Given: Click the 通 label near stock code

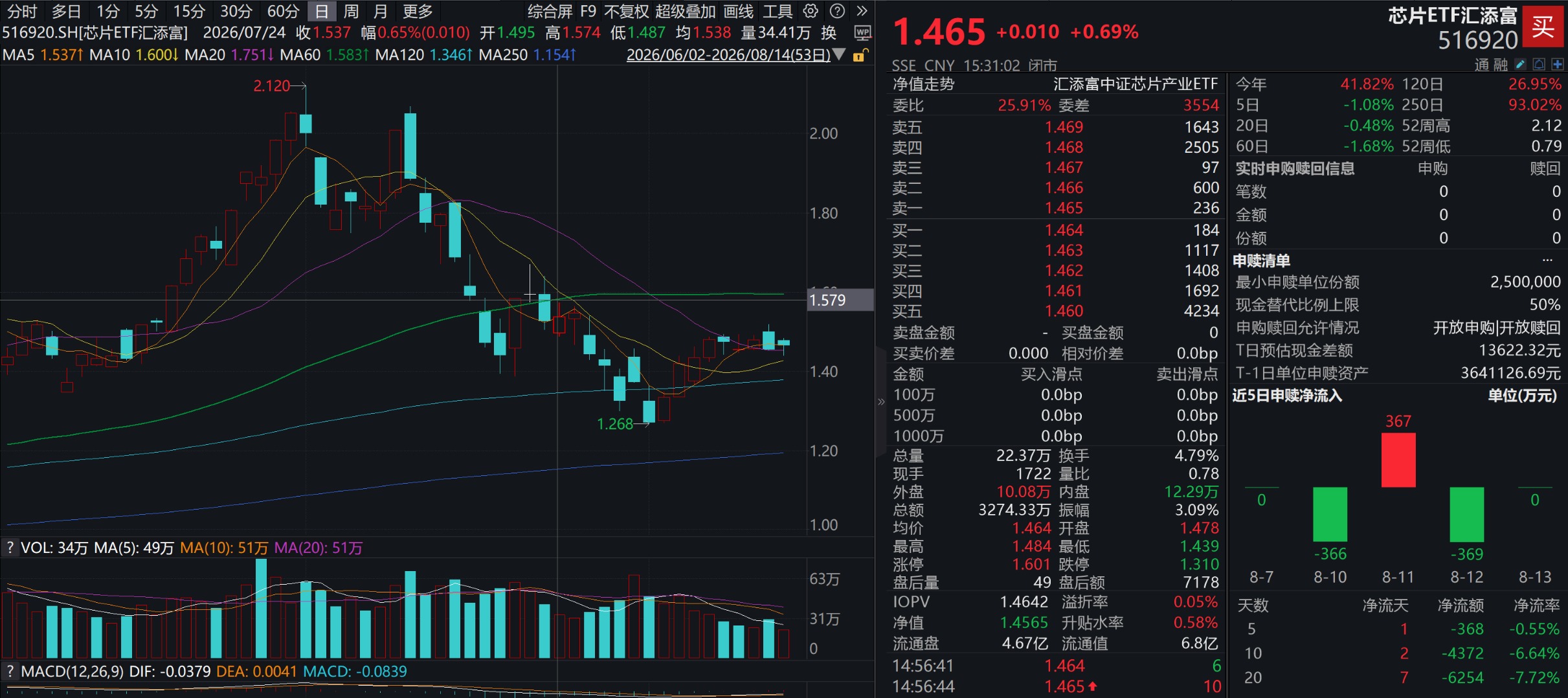Looking at the screenshot, I should pyautogui.click(x=1482, y=65).
